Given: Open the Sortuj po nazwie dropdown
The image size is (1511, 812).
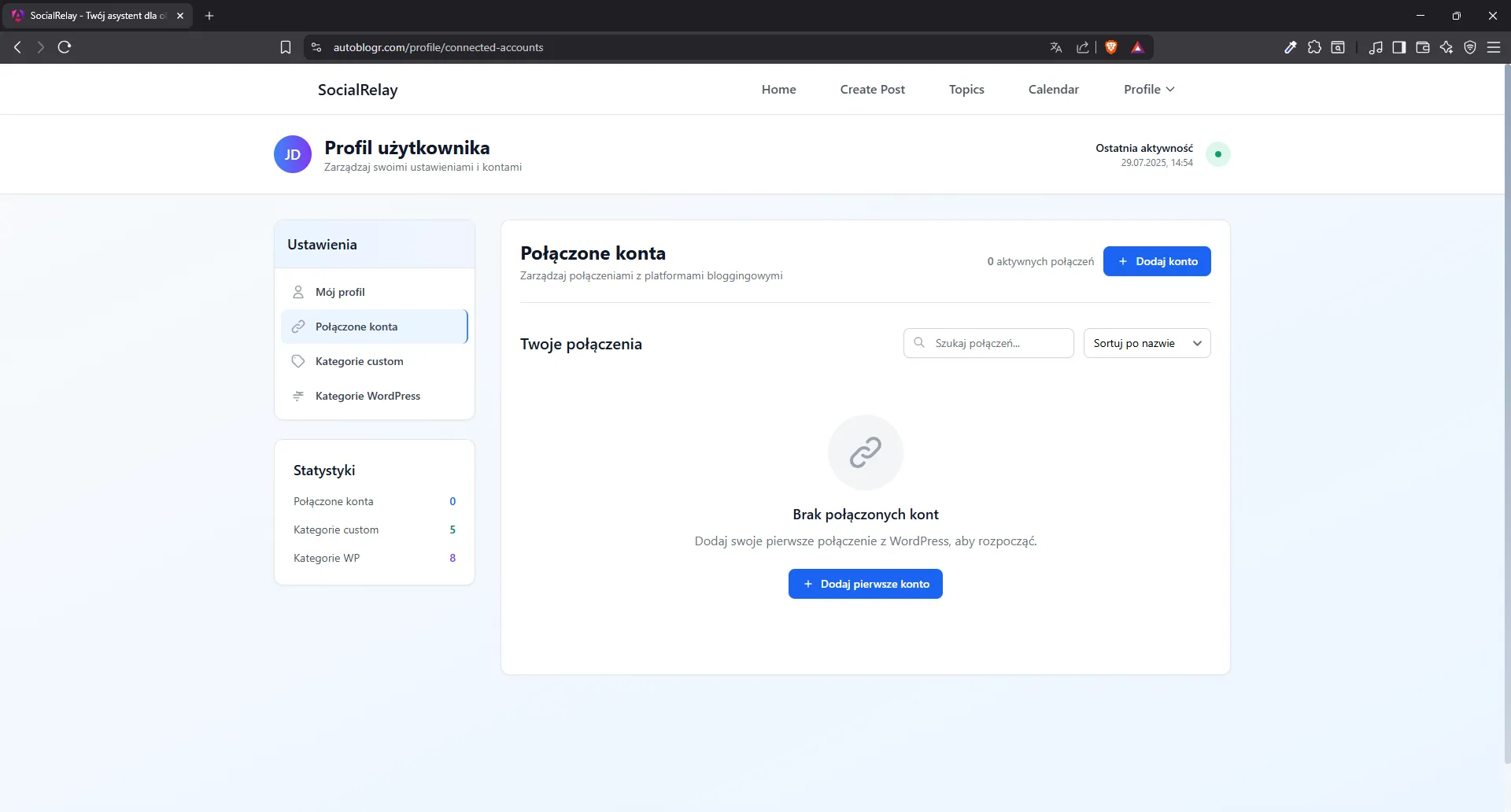Looking at the screenshot, I should pyautogui.click(x=1147, y=343).
